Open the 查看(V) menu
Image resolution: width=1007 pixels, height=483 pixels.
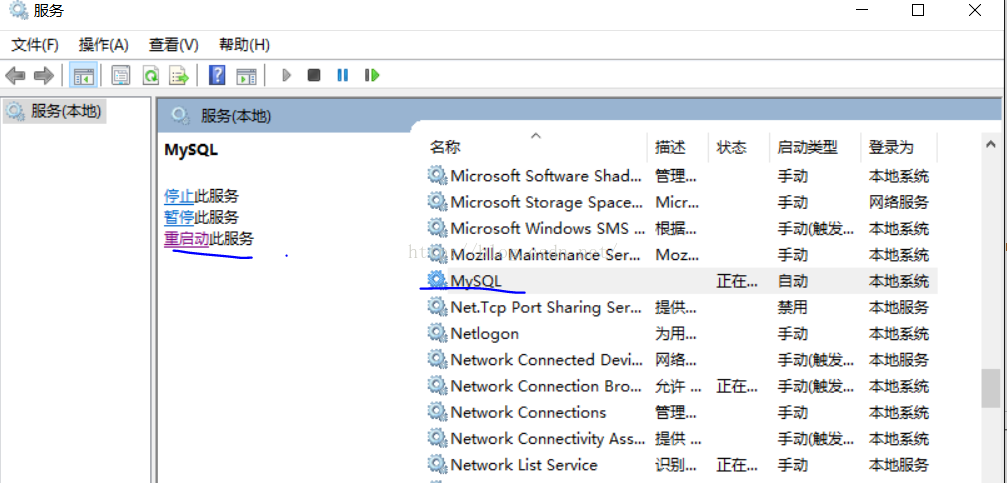[x=174, y=44]
